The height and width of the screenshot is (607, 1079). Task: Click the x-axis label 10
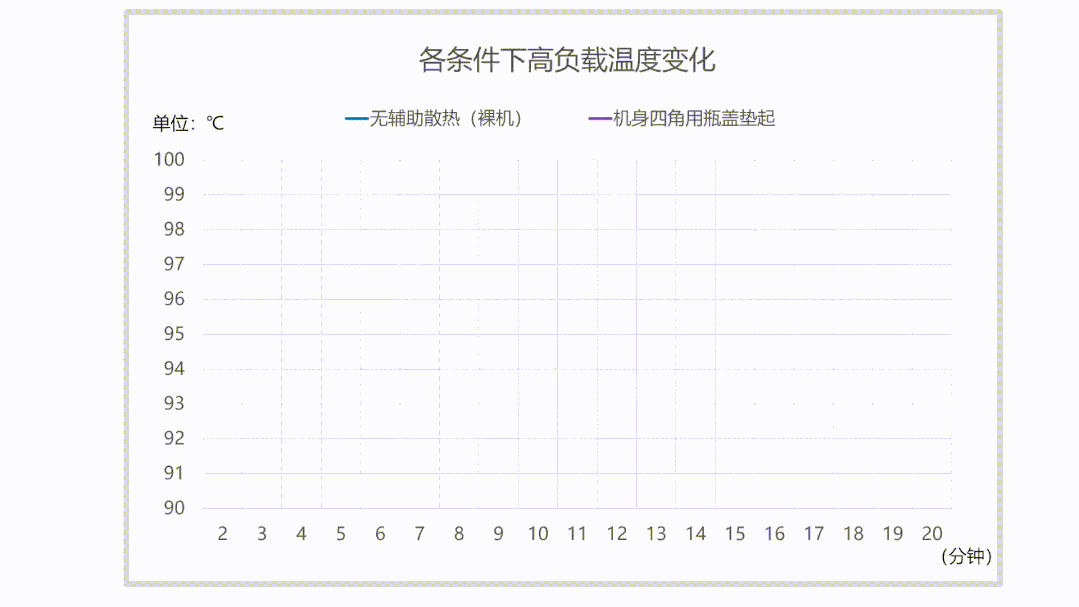point(537,533)
